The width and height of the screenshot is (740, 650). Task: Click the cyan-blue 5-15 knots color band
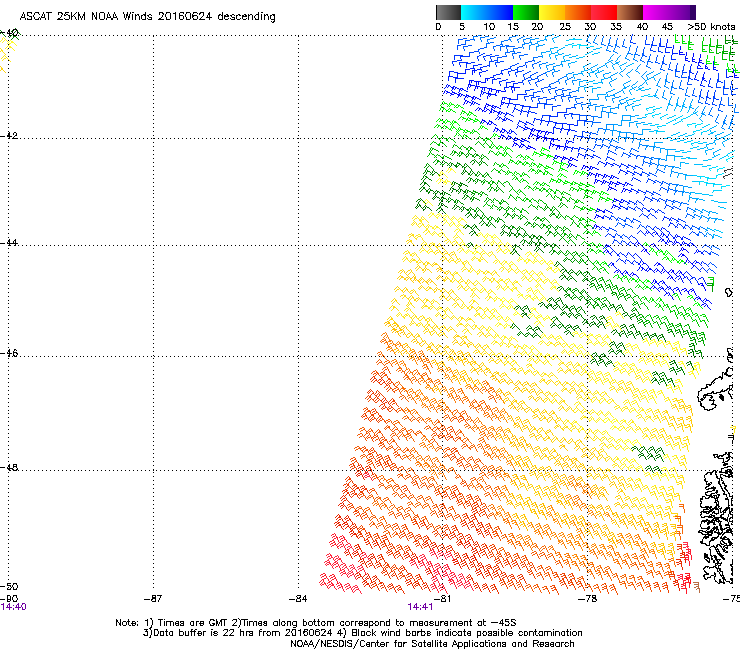[487, 12]
